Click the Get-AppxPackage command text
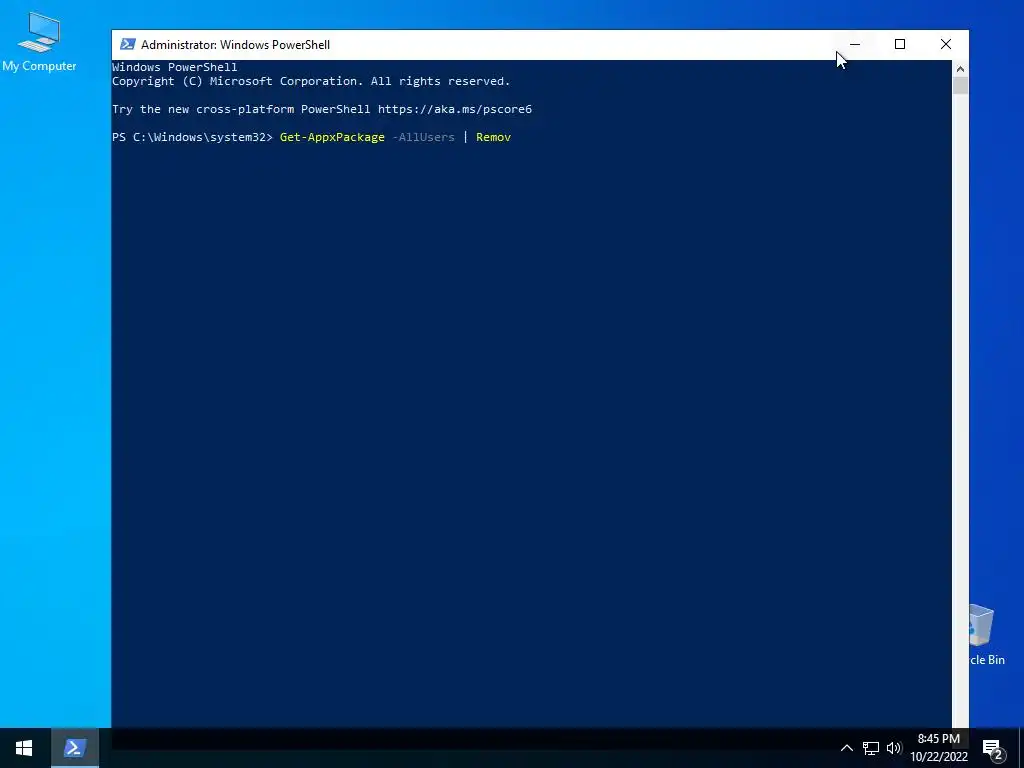 [x=332, y=137]
